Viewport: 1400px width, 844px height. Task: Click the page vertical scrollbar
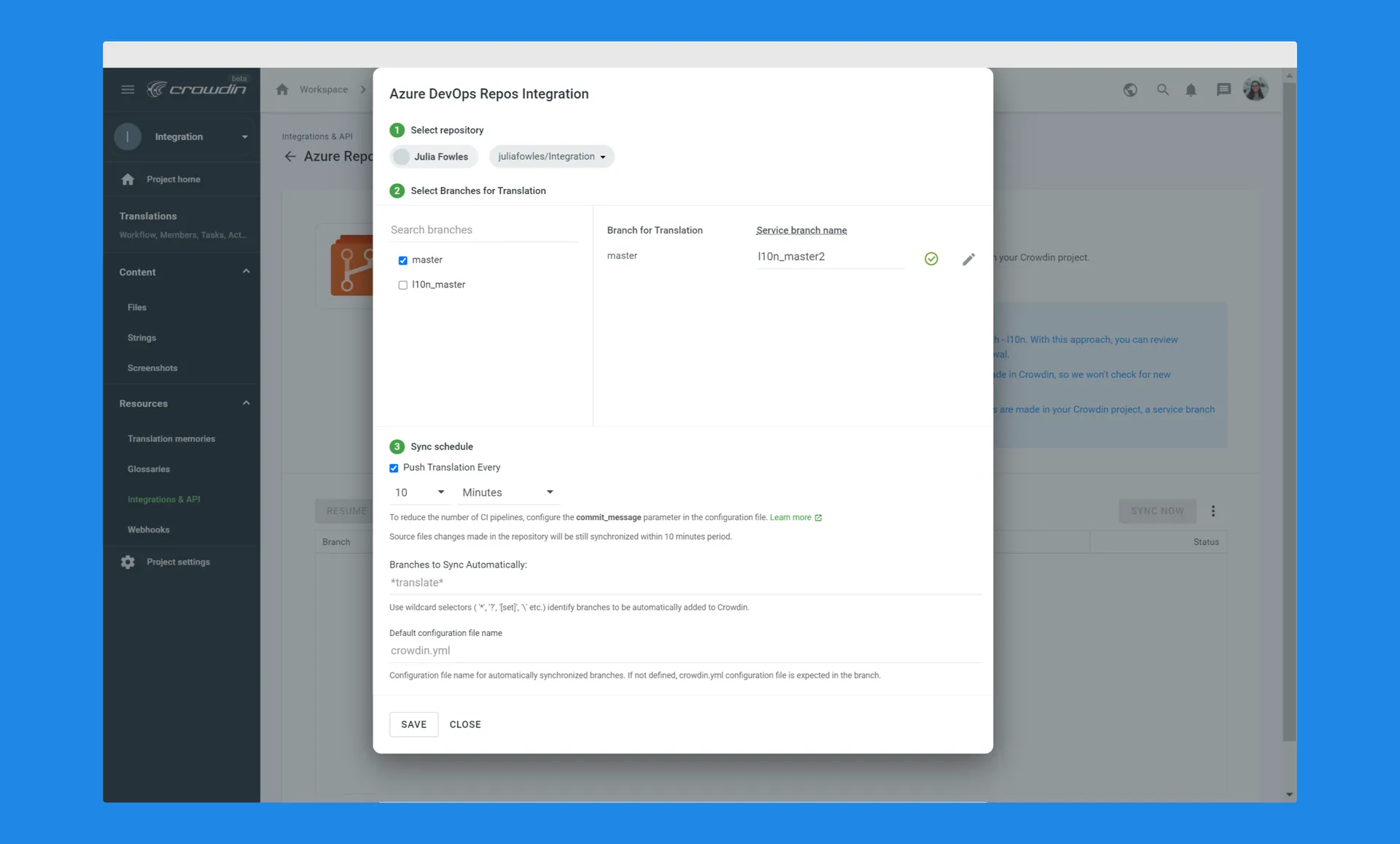point(1289,412)
